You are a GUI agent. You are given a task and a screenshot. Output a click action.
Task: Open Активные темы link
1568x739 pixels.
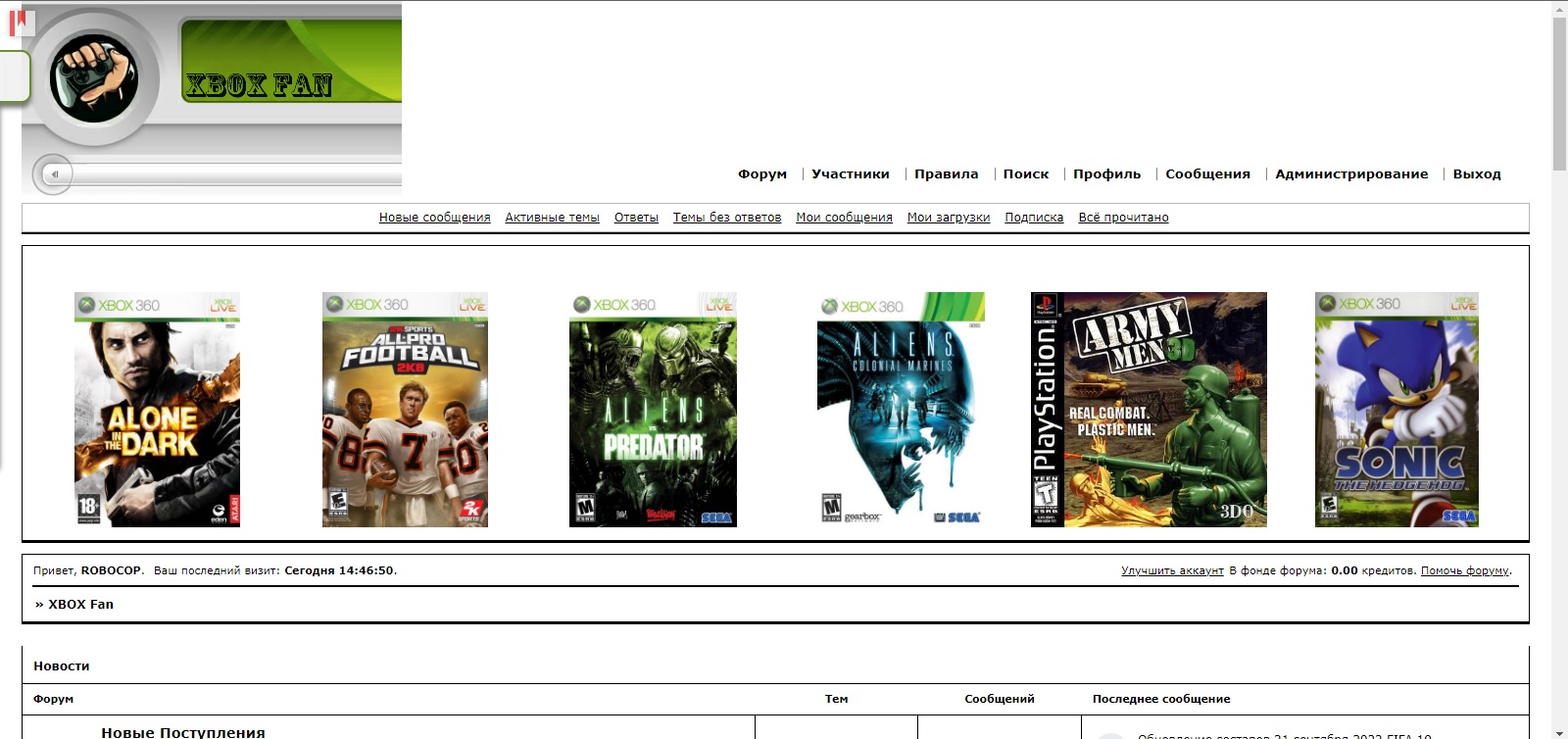tap(553, 218)
